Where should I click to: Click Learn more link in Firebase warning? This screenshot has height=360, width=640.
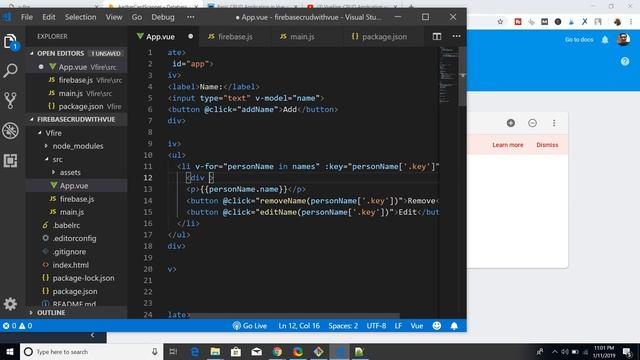(507, 145)
